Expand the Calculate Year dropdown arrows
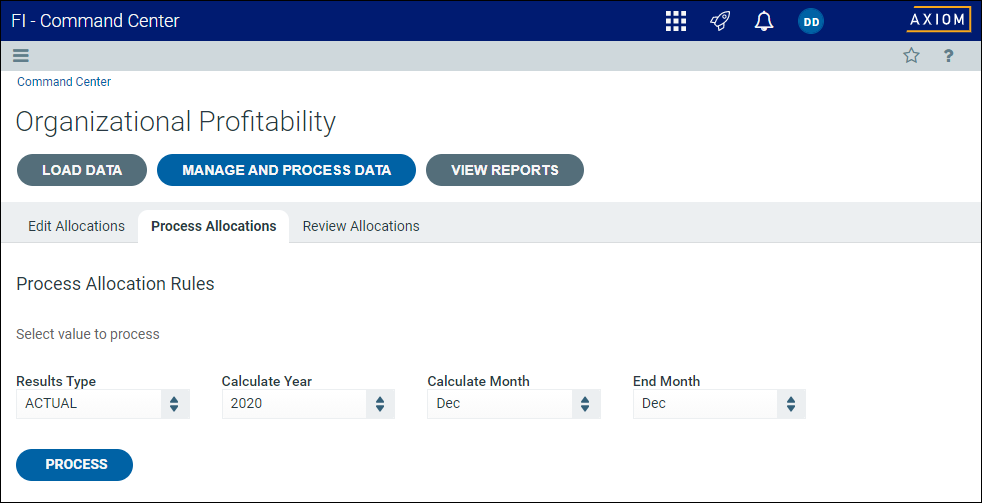982x503 pixels. point(380,404)
